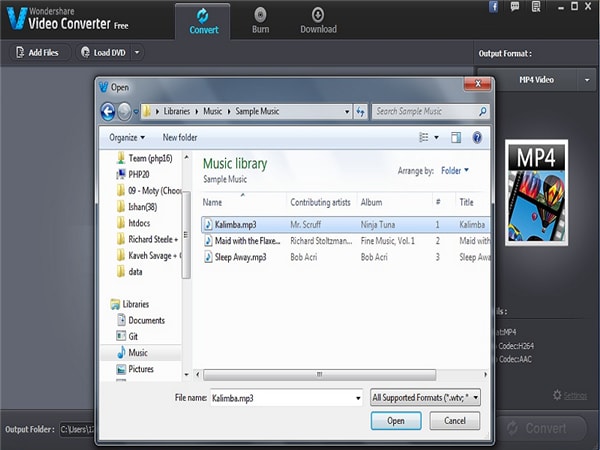Click the refresh icon beside address bar
This screenshot has width=600, height=450.
(360, 112)
